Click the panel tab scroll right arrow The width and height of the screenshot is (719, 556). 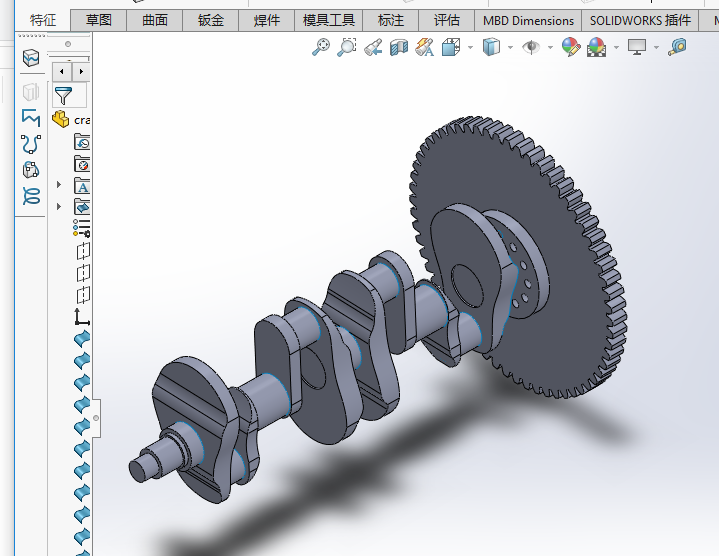pos(80,72)
